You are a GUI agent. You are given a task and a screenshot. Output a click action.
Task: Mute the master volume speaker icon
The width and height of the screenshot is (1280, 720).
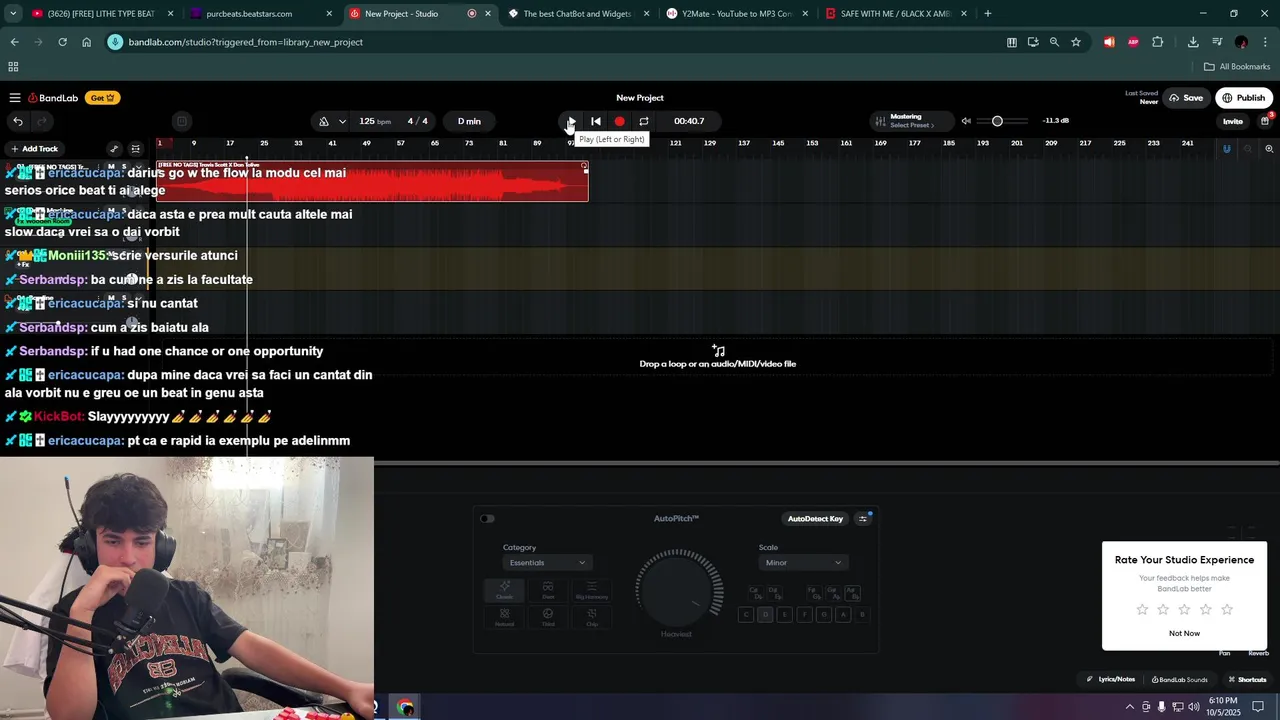click(x=966, y=121)
